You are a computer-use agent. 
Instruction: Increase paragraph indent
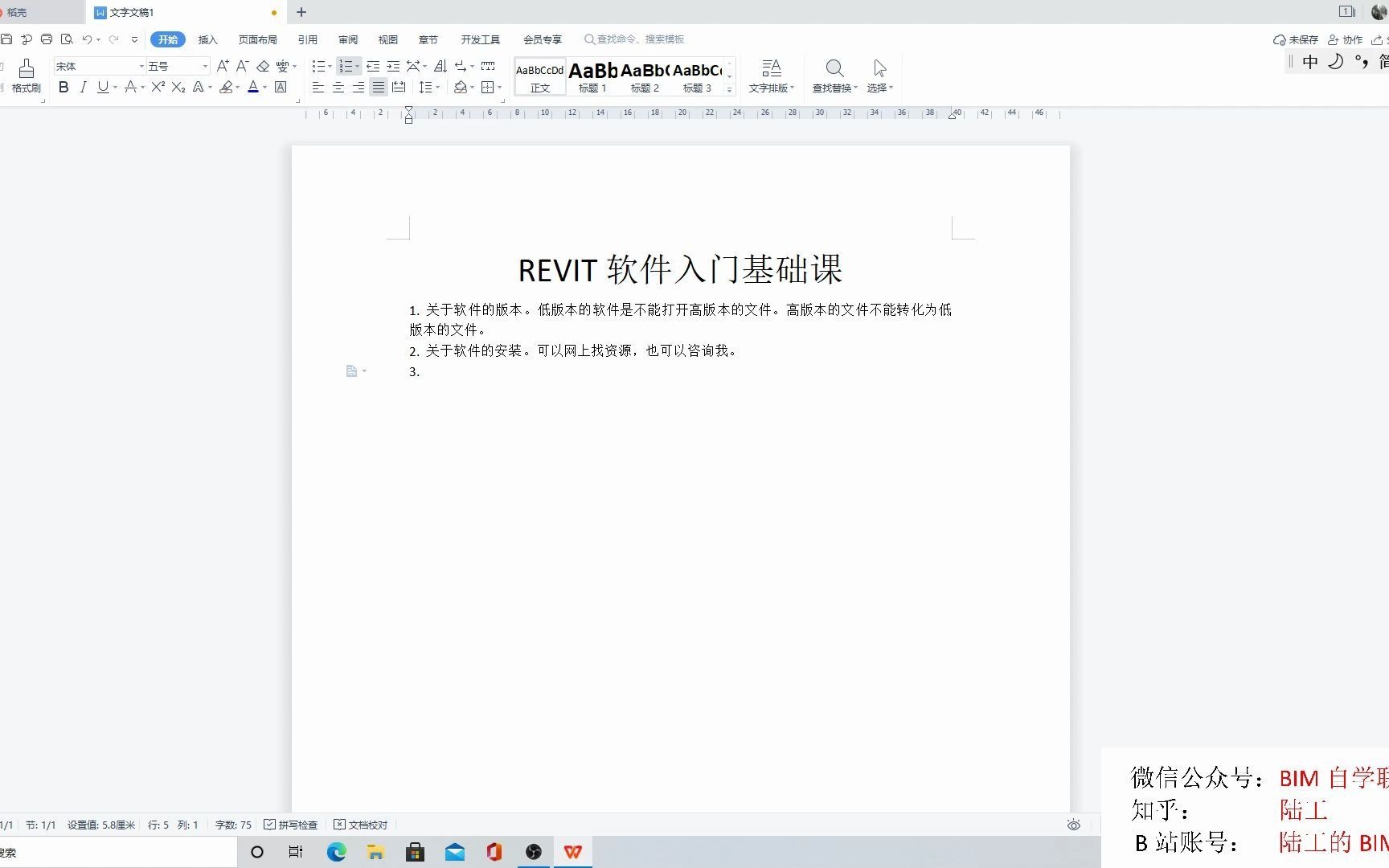coord(393,66)
